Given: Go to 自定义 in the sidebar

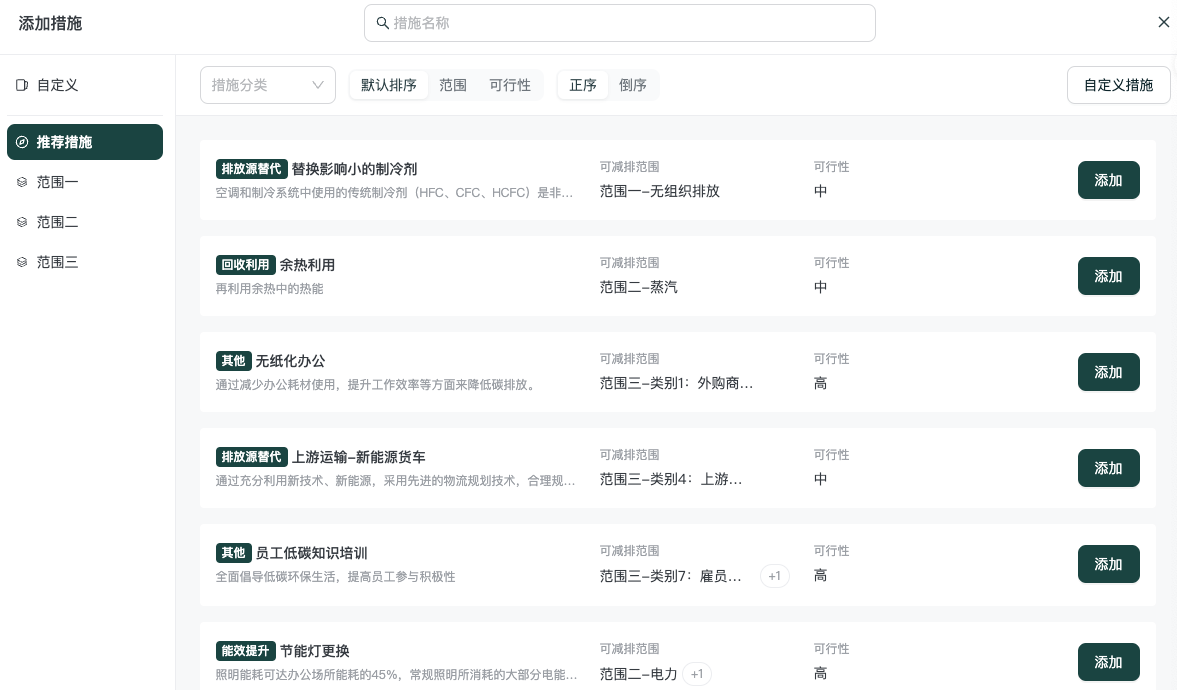Looking at the screenshot, I should pos(57,86).
